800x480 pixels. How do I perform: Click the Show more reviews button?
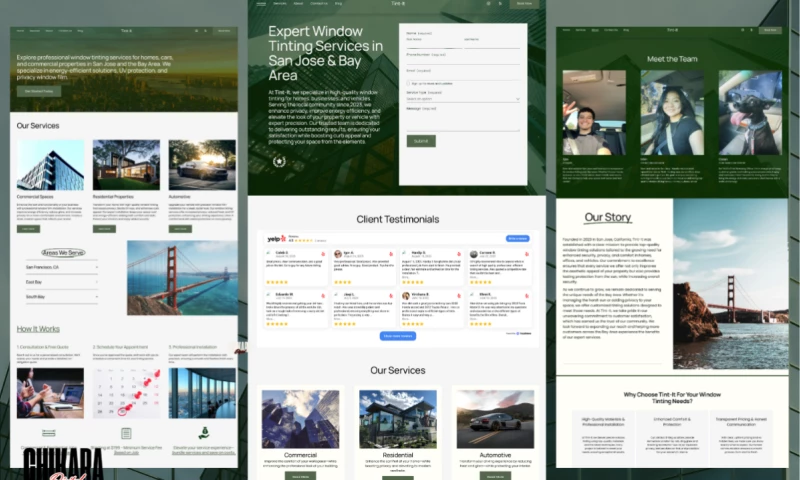click(397, 336)
